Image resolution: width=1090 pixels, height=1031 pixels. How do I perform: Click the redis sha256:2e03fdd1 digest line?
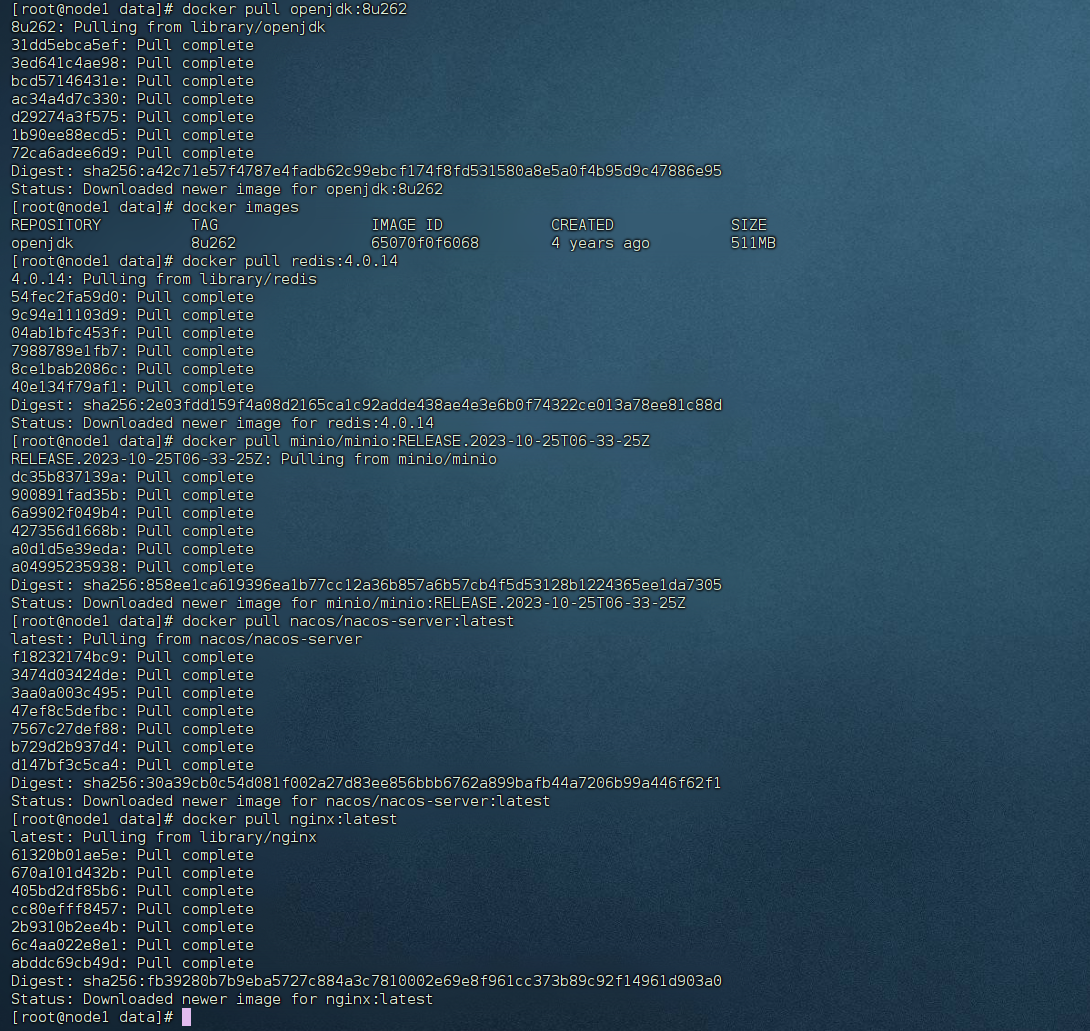tap(366, 406)
